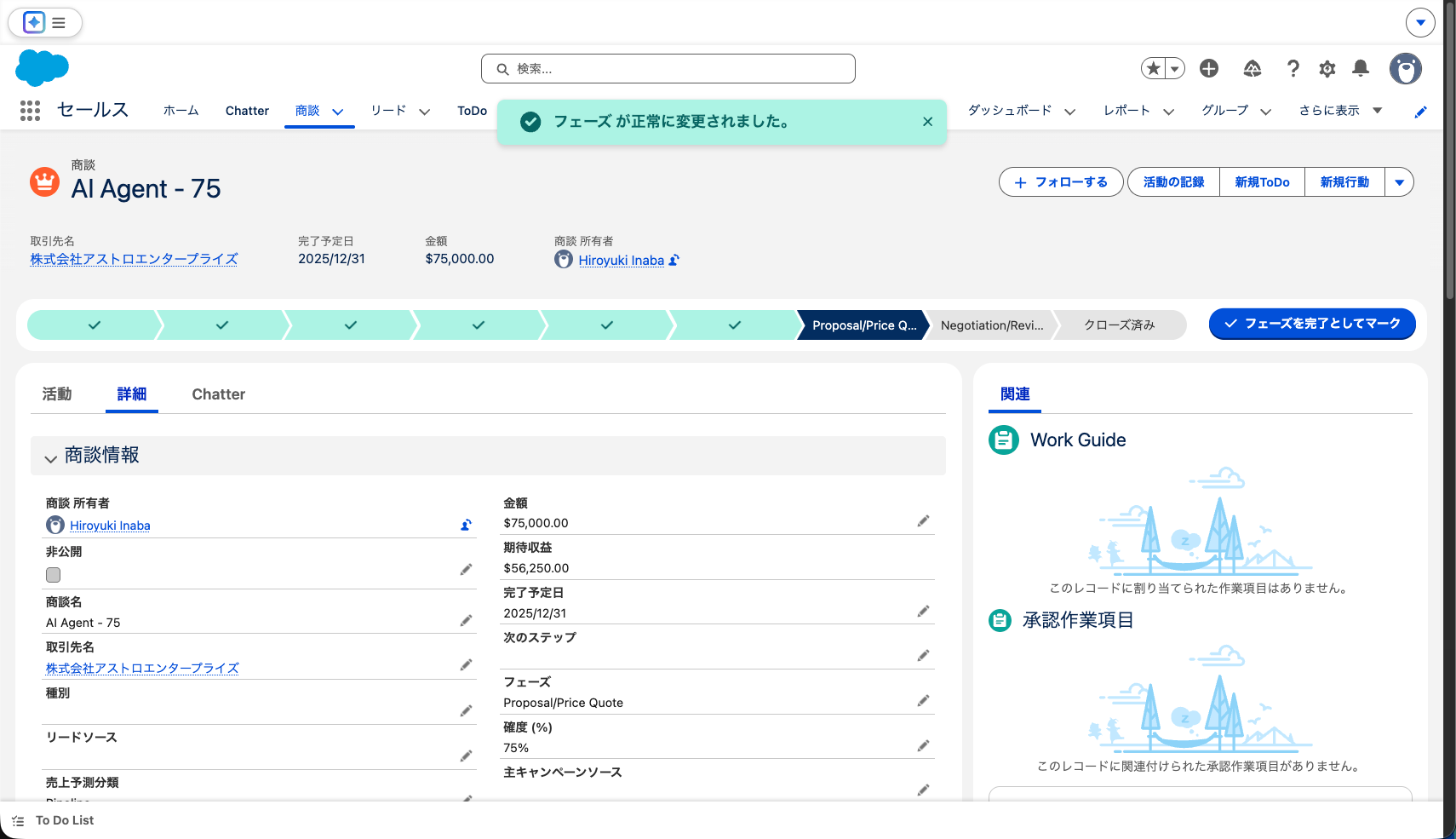The image size is (1456, 839).
Task: Select the Negotiation/Review path stage
Action: 992,325
